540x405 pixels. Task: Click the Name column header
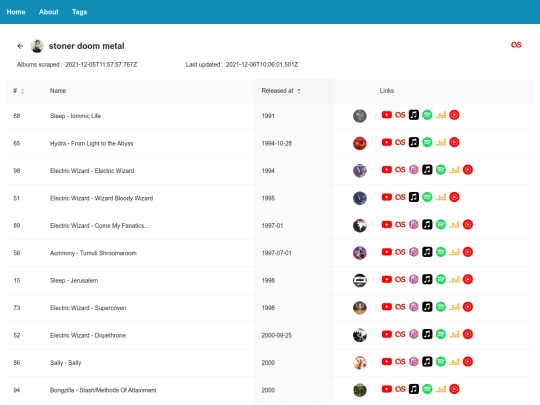(58, 91)
